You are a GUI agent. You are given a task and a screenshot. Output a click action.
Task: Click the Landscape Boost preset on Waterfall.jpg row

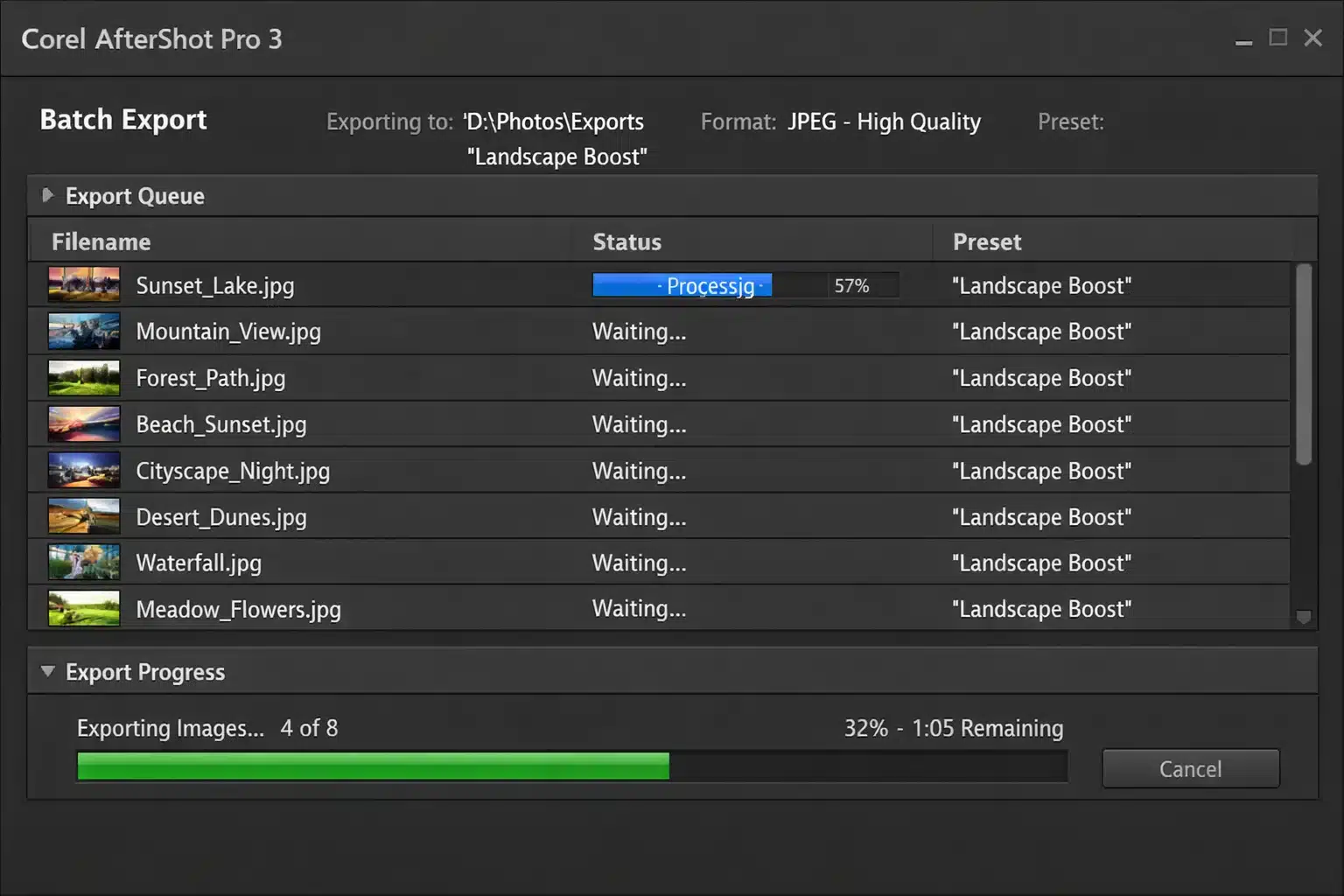coord(1041,562)
